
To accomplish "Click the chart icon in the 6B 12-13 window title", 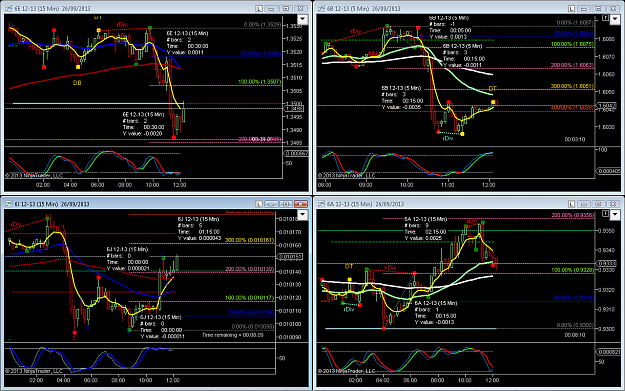I will pyautogui.click(x=320, y=8).
